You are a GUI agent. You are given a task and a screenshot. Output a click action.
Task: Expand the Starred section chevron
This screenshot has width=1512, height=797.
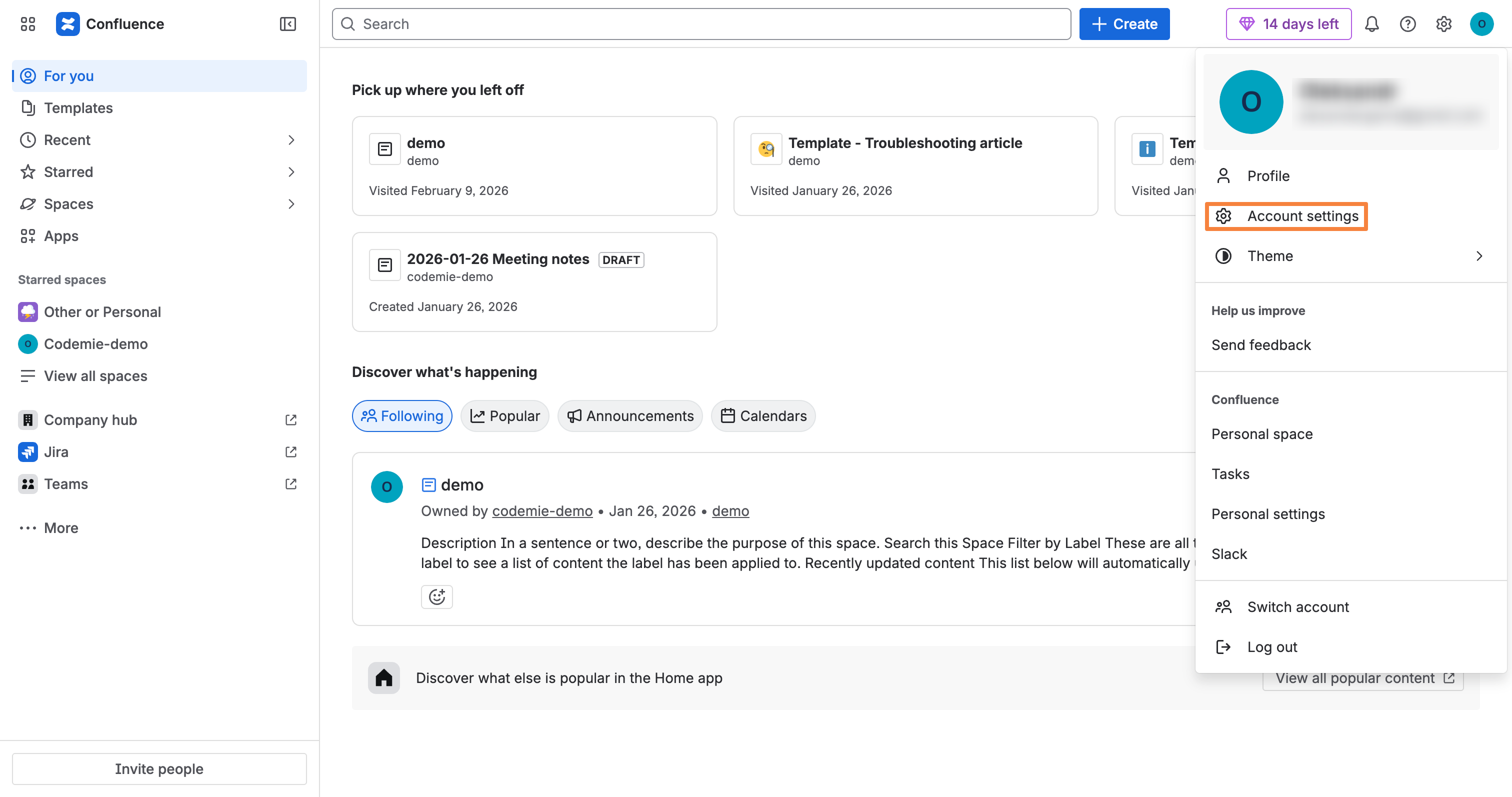click(x=291, y=171)
